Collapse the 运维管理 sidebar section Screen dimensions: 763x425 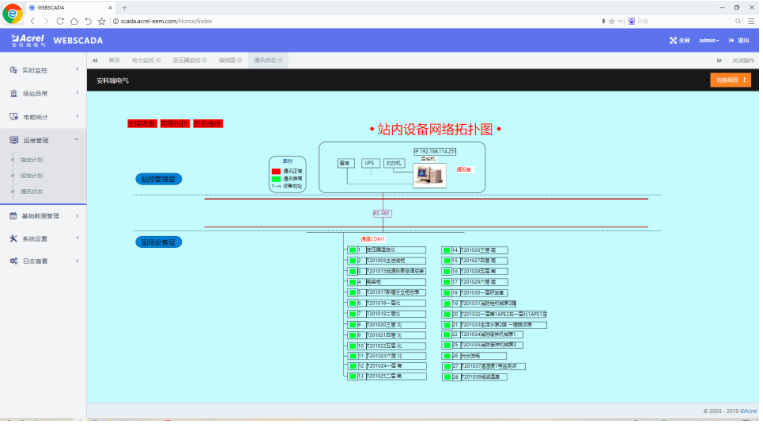(77, 141)
